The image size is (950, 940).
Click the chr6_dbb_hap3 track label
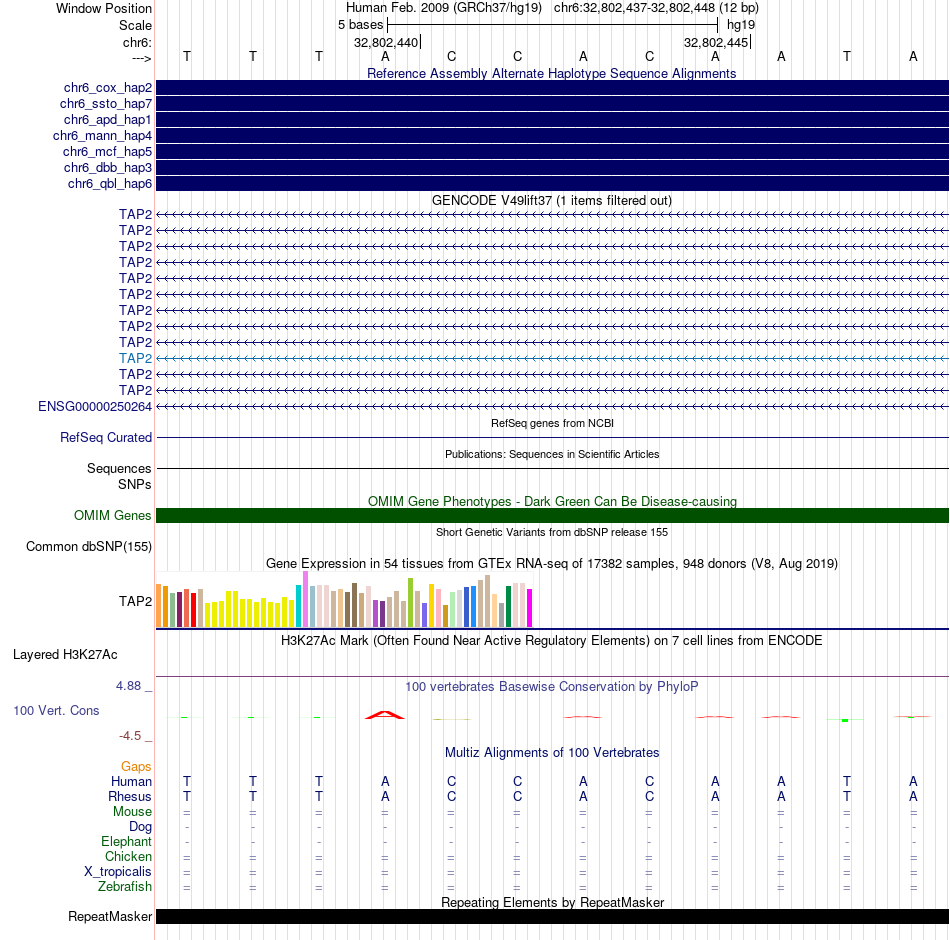tap(108, 167)
